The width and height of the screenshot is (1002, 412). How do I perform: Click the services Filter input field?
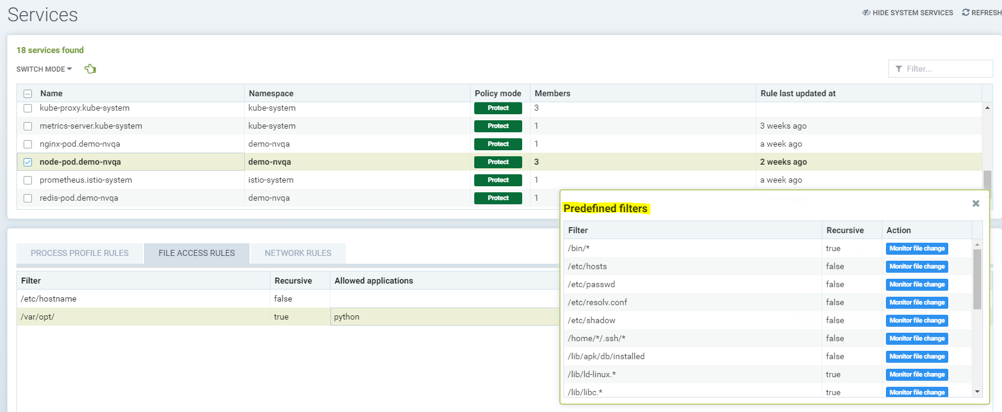(945, 69)
